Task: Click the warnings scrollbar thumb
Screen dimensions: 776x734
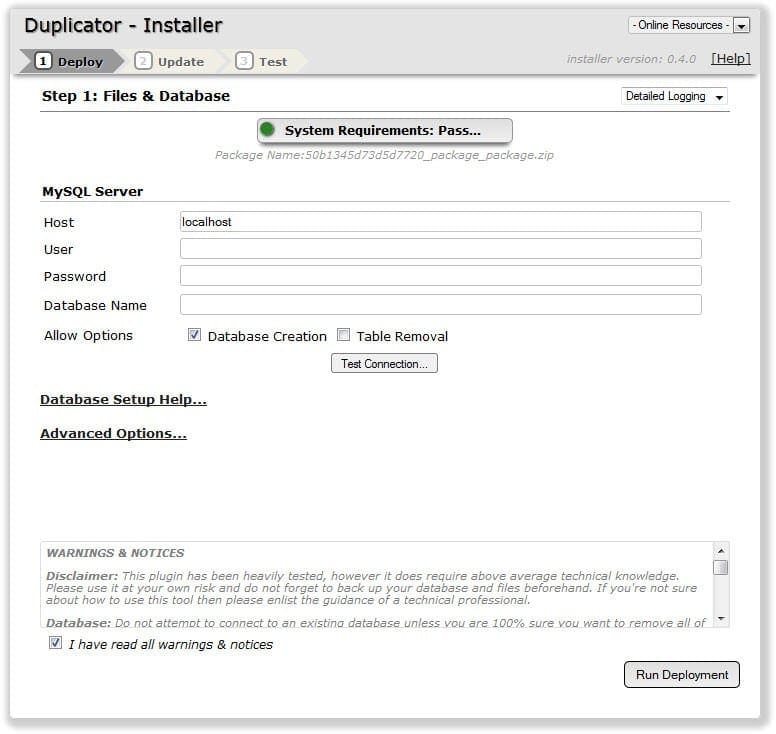Action: [x=721, y=567]
